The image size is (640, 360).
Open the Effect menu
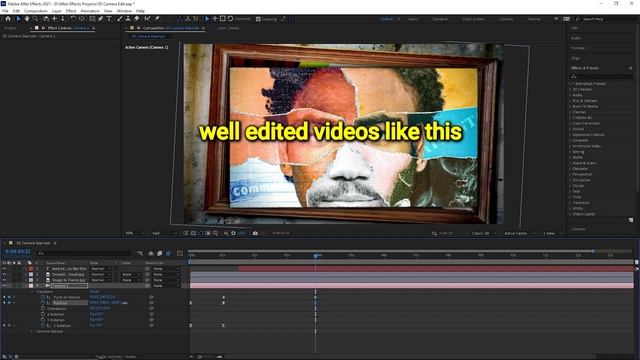(x=71, y=11)
